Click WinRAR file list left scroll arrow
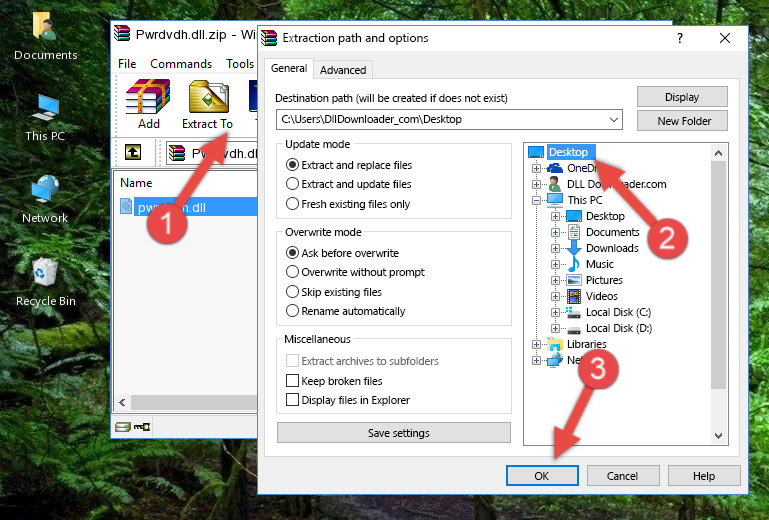The width and height of the screenshot is (769, 520). [122, 402]
